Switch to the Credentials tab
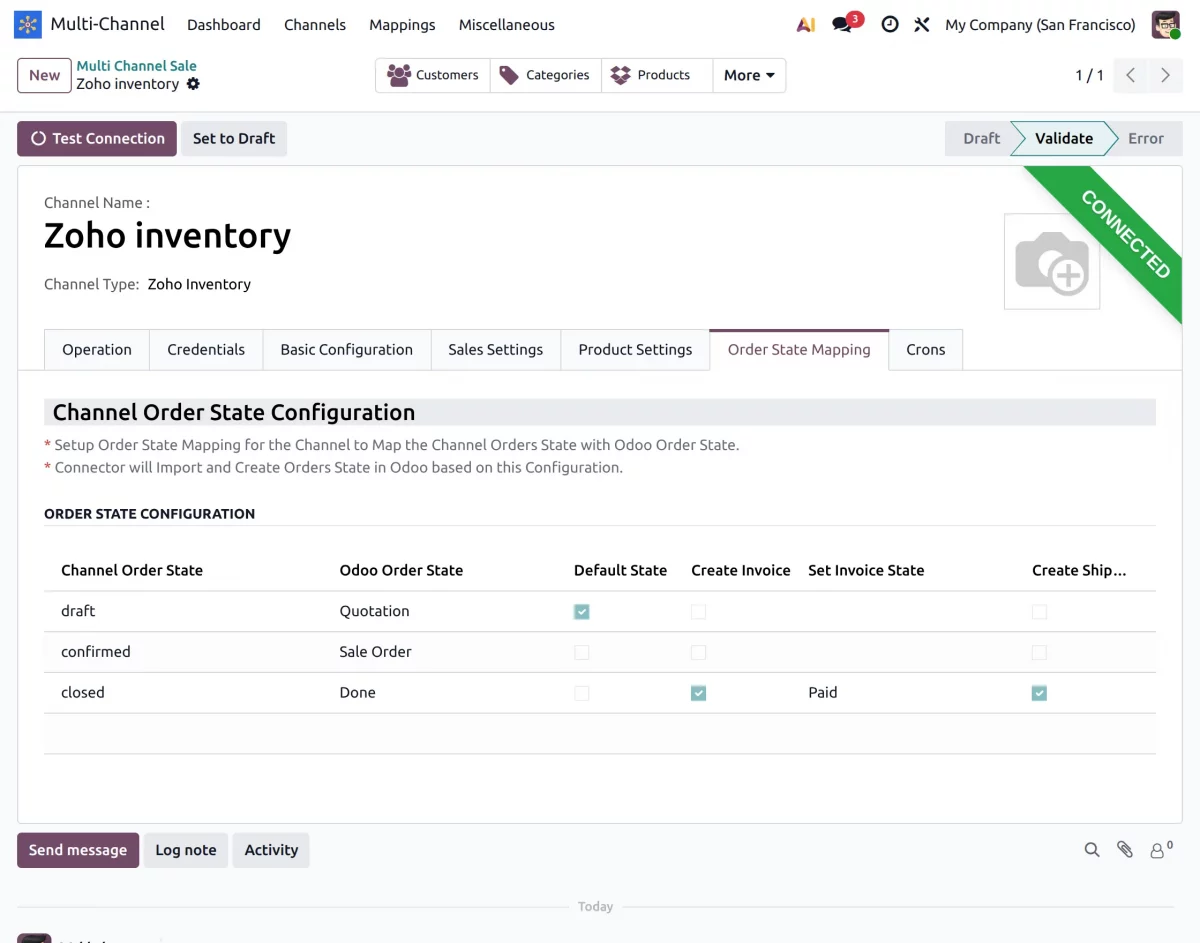The height and width of the screenshot is (943, 1200). click(206, 350)
